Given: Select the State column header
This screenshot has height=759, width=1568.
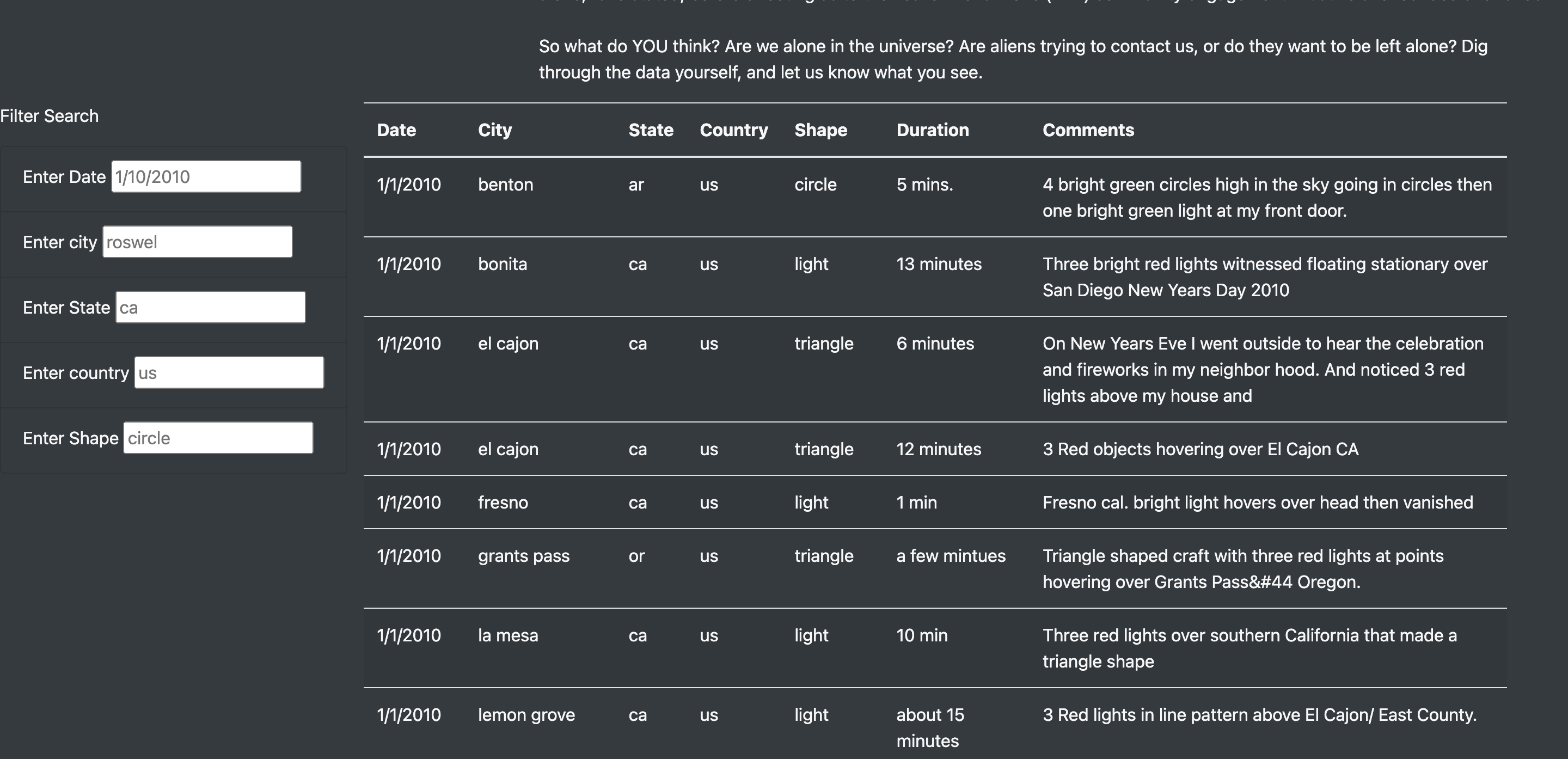Looking at the screenshot, I should click(651, 130).
